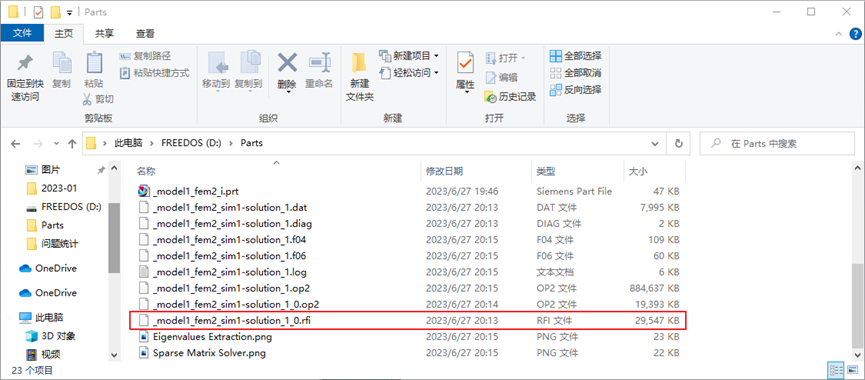Click Select none (全部取消)
865x380 pixels.
click(575, 73)
